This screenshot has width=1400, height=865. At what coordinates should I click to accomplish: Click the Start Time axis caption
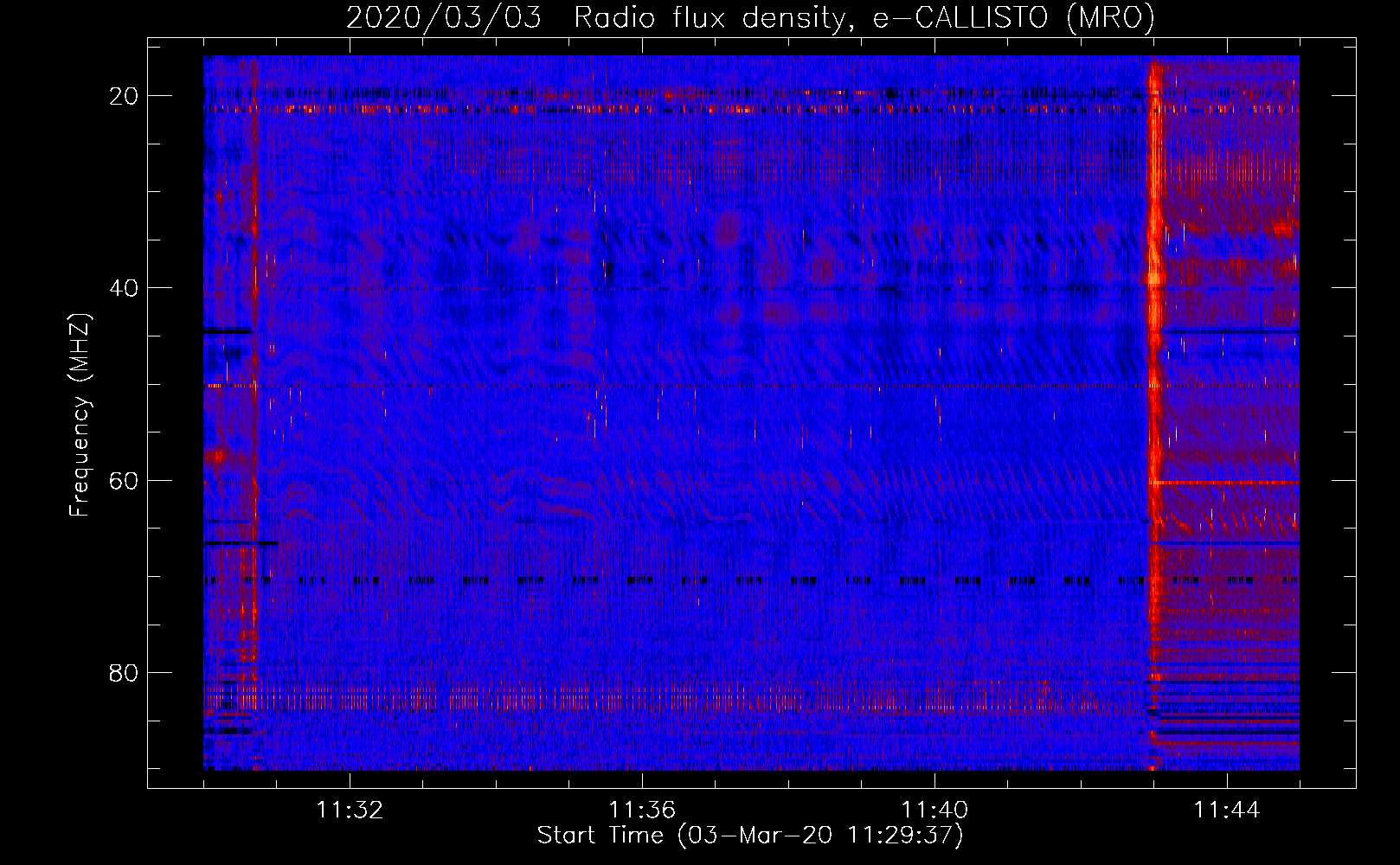point(750,836)
